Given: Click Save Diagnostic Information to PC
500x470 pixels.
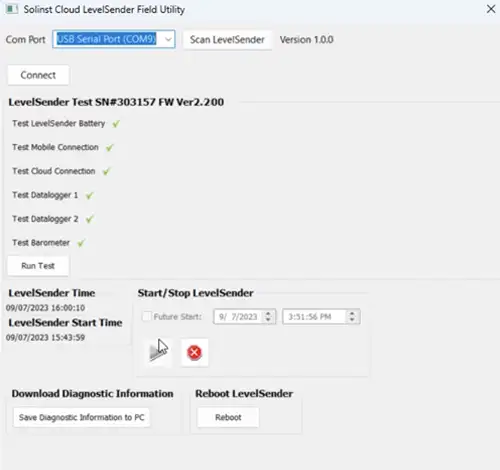Looking at the screenshot, I should (81, 417).
